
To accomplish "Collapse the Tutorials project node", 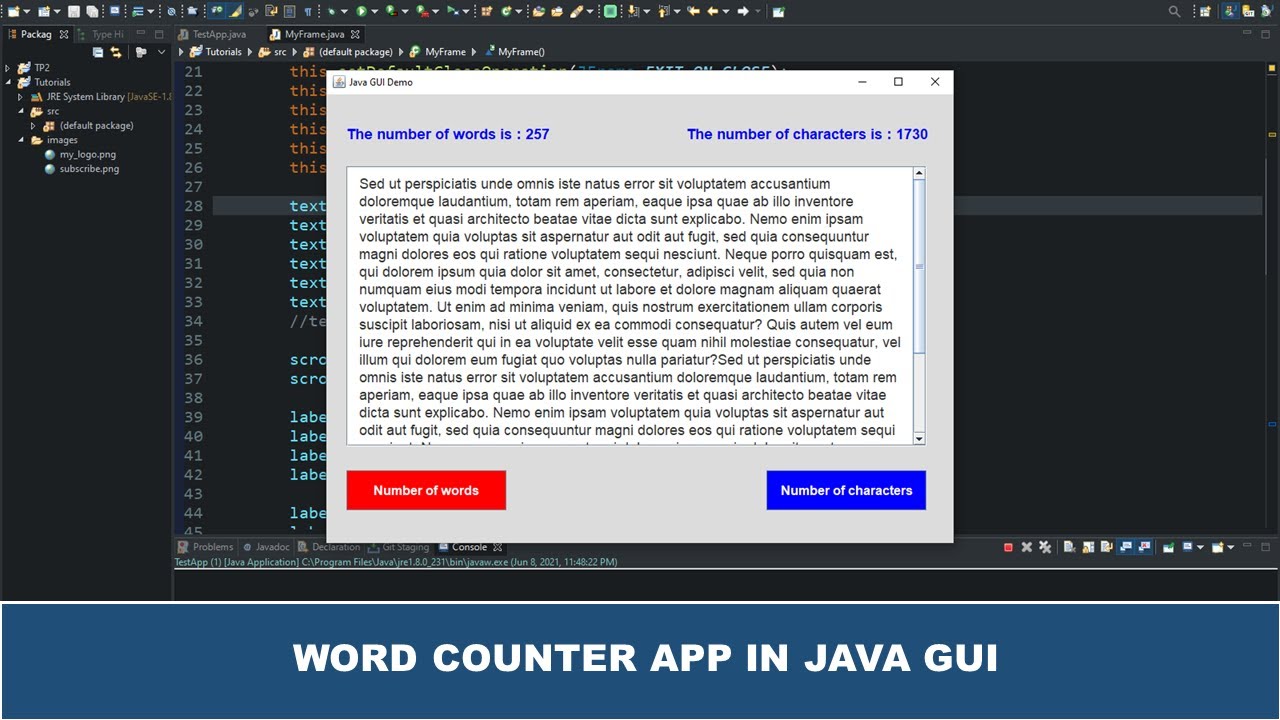I will click(8, 82).
